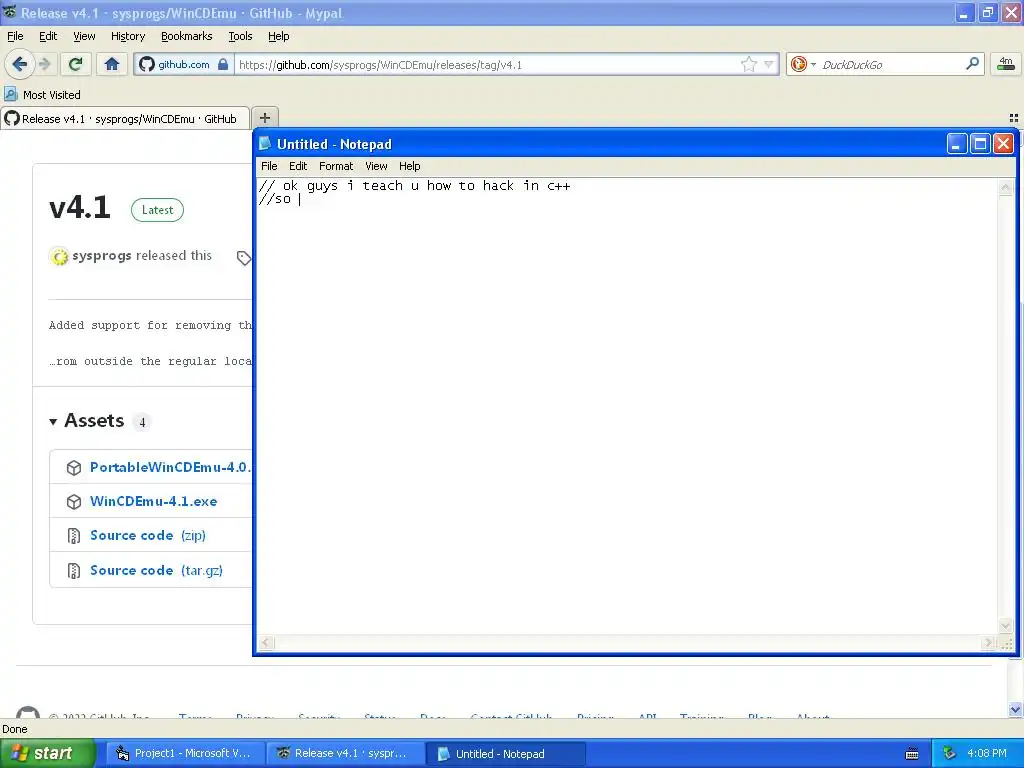The image size is (1024, 768).
Task: Click the address bar URL field
Action: tap(487, 64)
